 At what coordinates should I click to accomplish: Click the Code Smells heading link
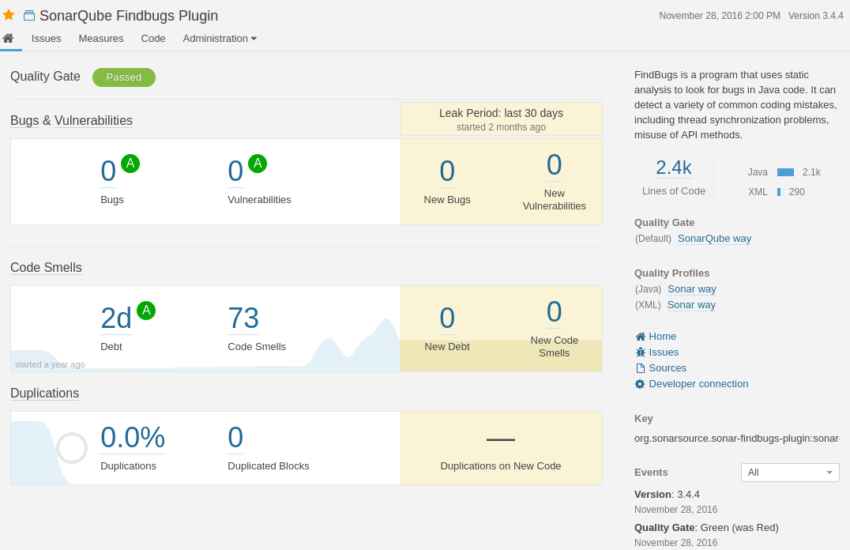click(46, 268)
